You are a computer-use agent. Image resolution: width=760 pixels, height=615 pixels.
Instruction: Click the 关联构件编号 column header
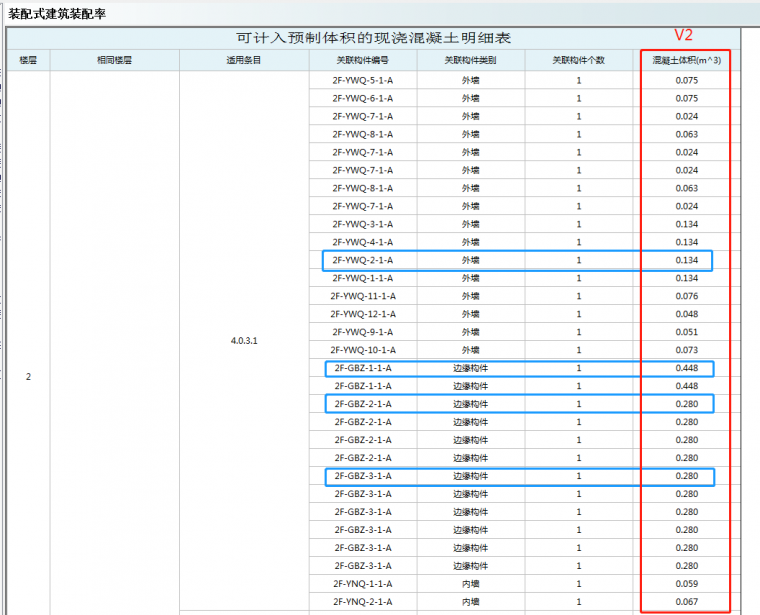[363, 60]
